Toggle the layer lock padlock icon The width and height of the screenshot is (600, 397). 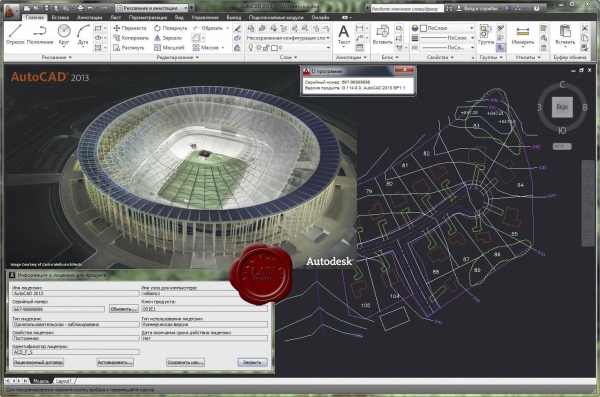click(266, 48)
